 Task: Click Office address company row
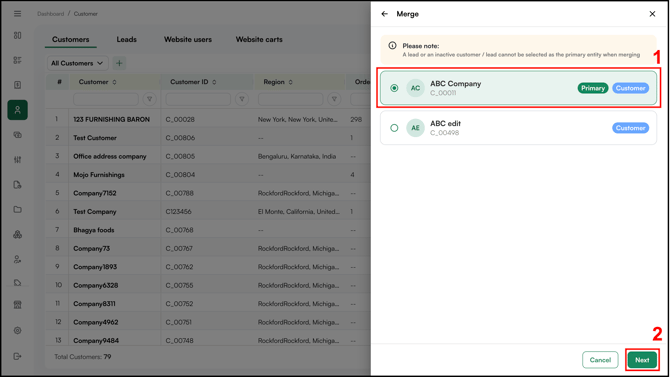tap(208, 156)
